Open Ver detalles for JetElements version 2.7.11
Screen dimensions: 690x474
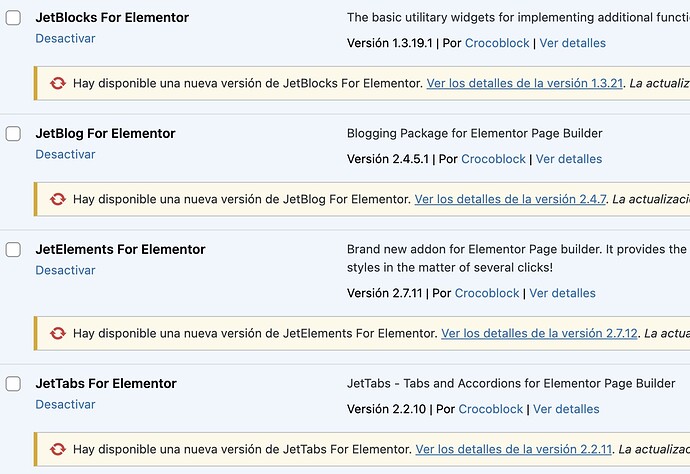click(562, 293)
